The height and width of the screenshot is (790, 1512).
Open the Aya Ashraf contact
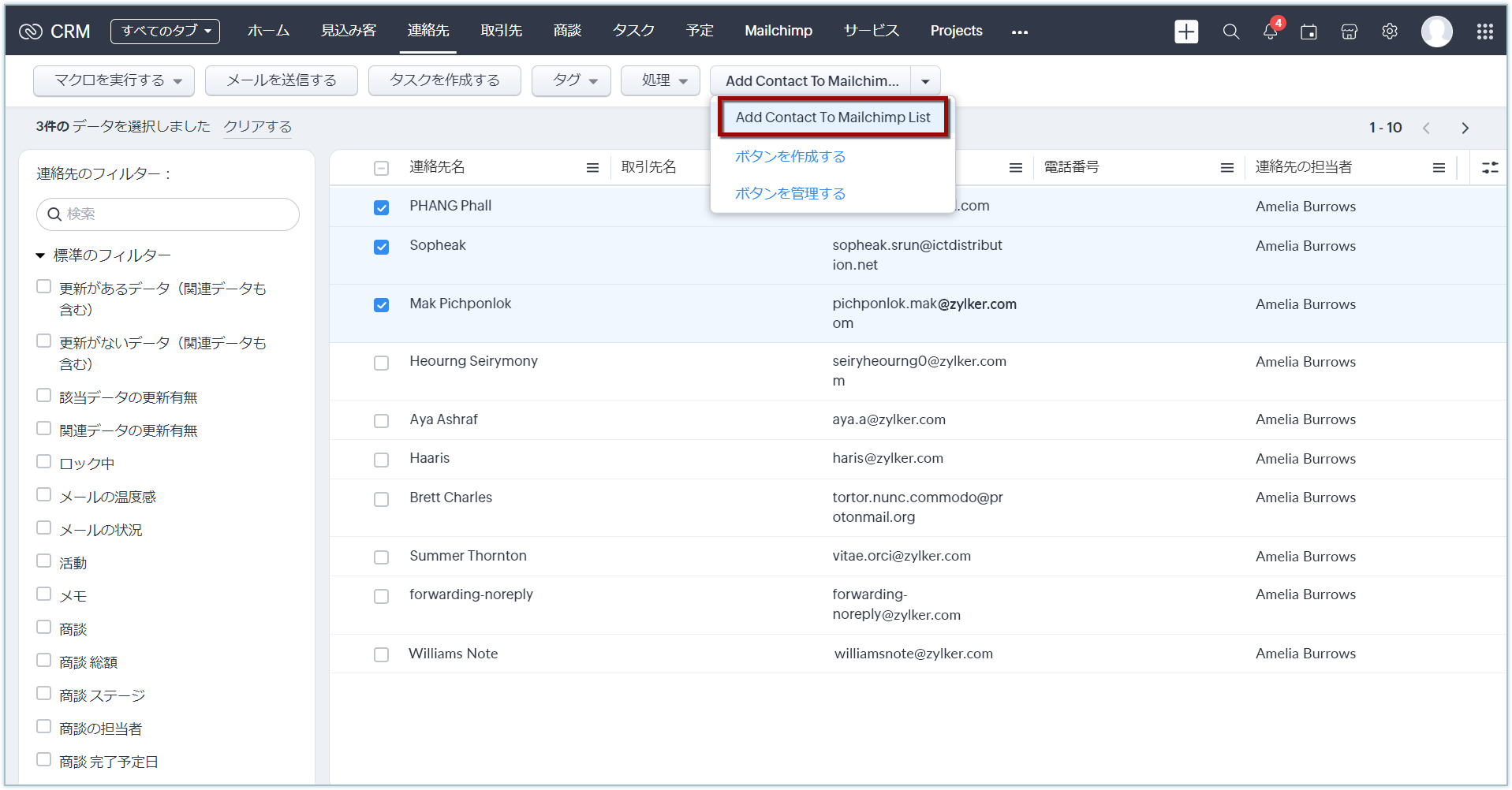[443, 419]
